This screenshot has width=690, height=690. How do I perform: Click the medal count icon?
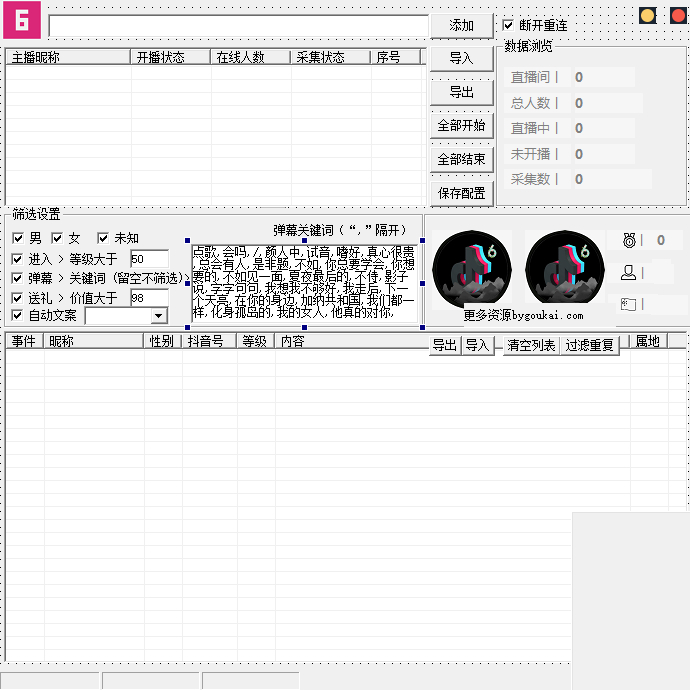629,240
